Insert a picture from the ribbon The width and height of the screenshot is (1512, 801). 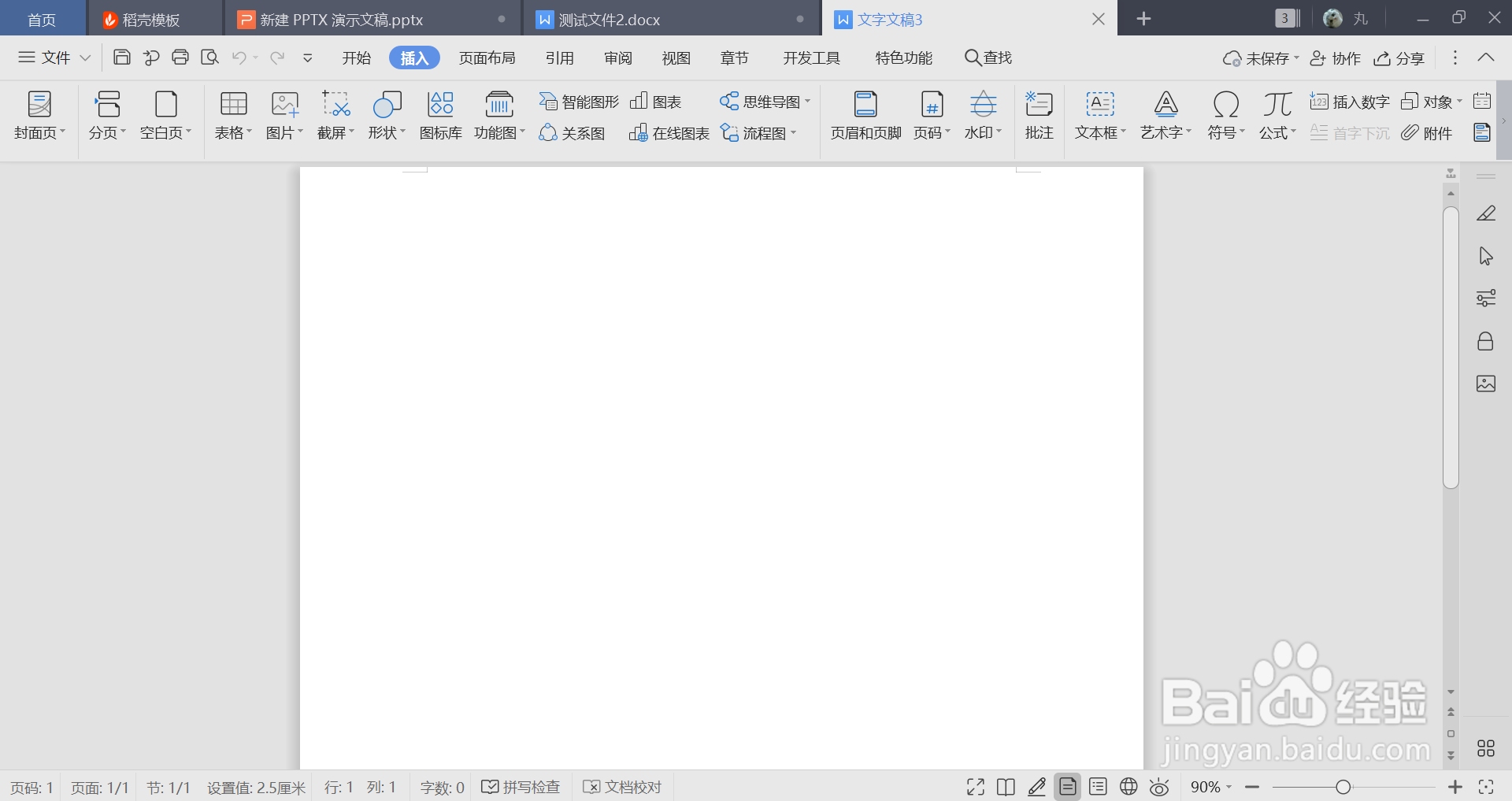pos(283,116)
